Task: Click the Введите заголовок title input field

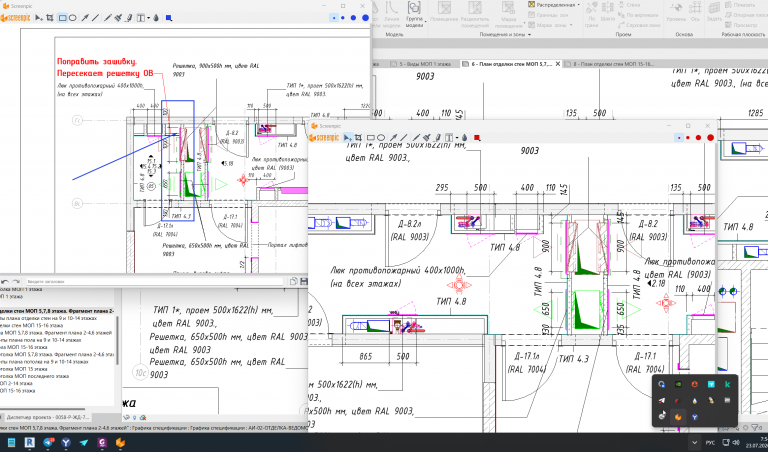Action: [154, 282]
